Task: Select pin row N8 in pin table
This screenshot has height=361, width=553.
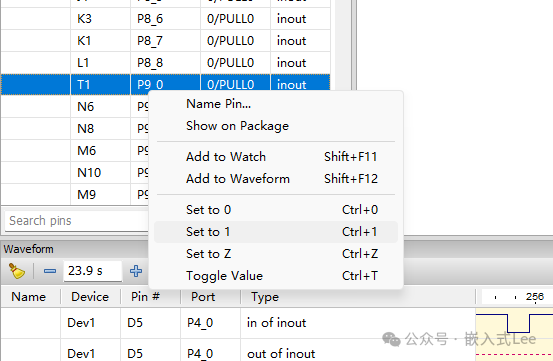Action: [74, 129]
